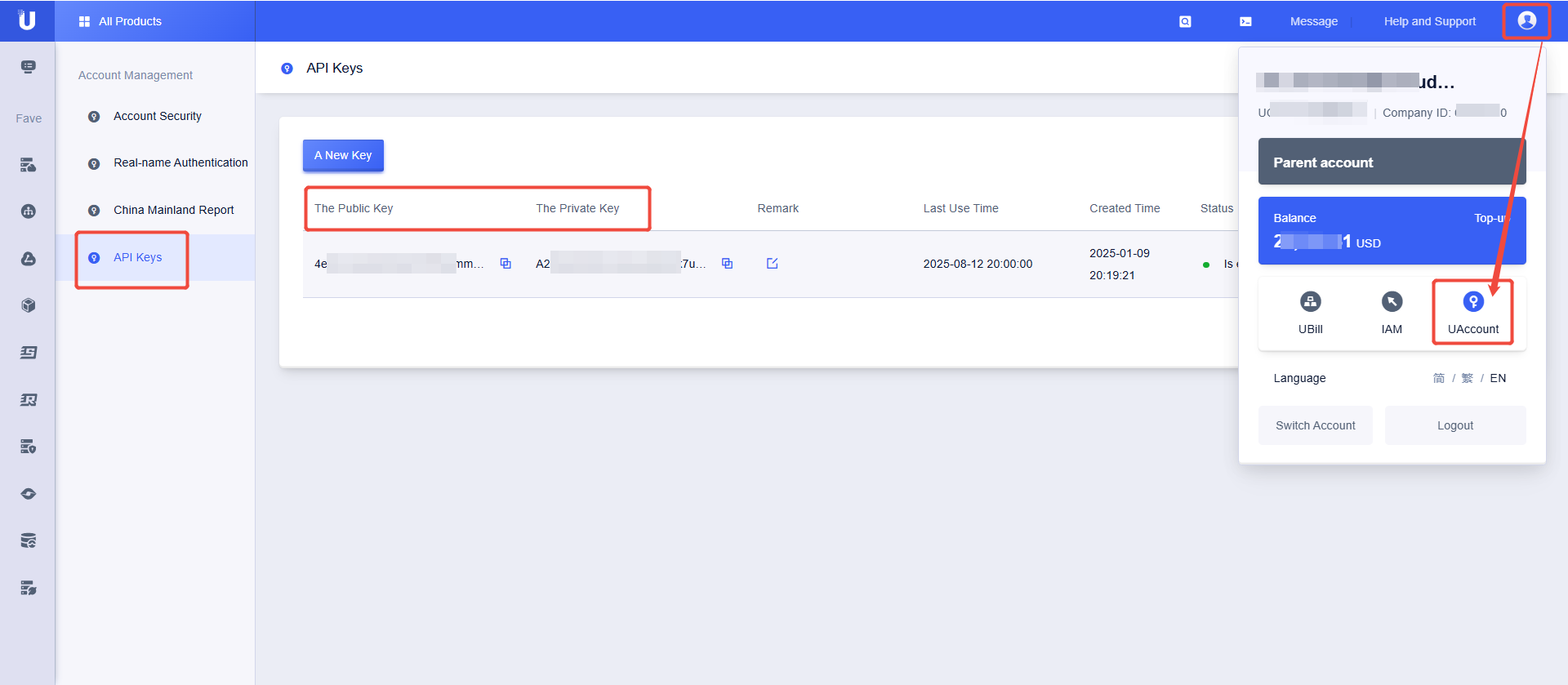Image resolution: width=1568 pixels, height=685 pixels.
Task: Open Help and Support
Action: click(1429, 21)
